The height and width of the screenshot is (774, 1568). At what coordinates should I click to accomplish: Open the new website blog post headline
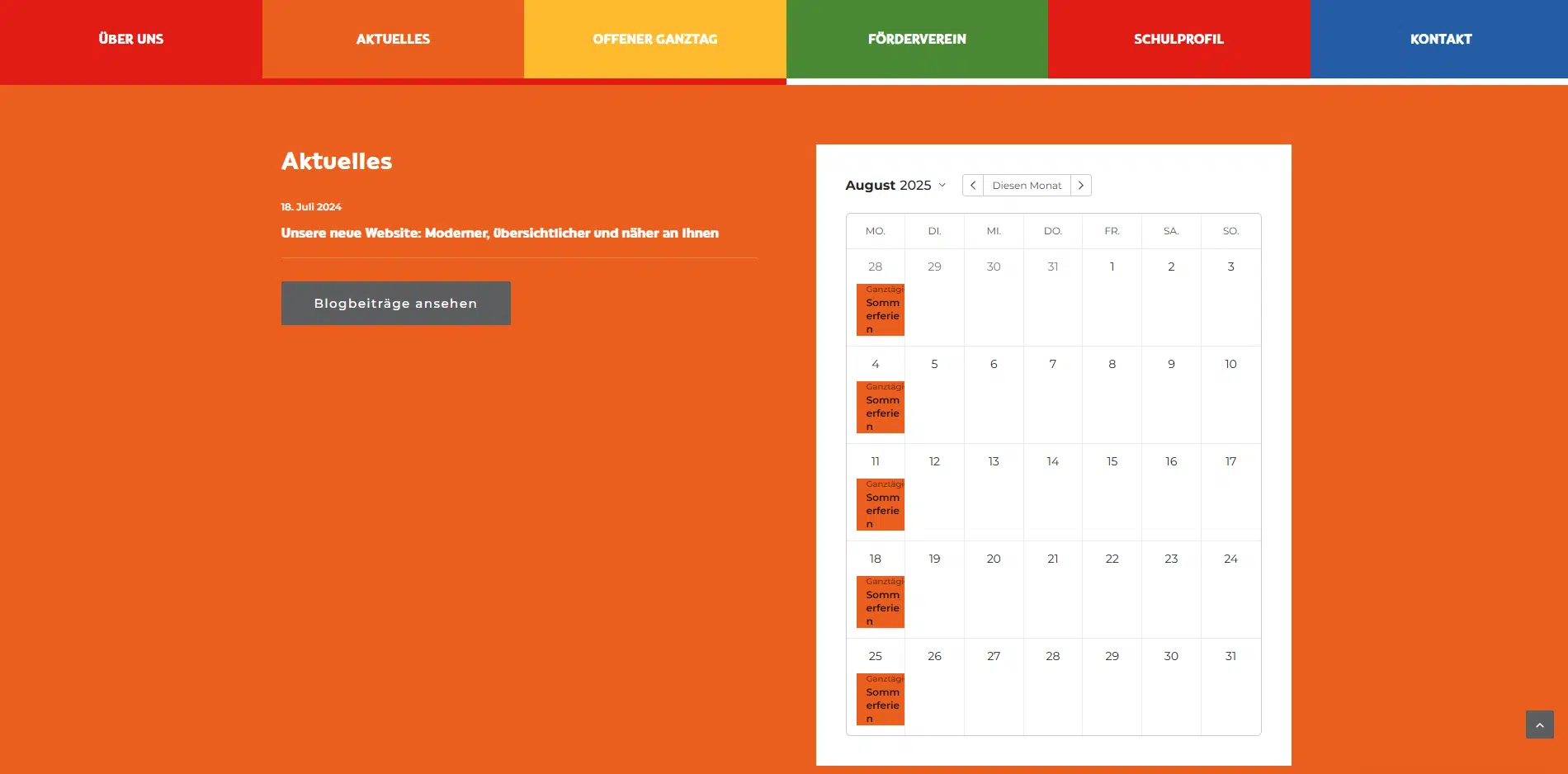(499, 234)
